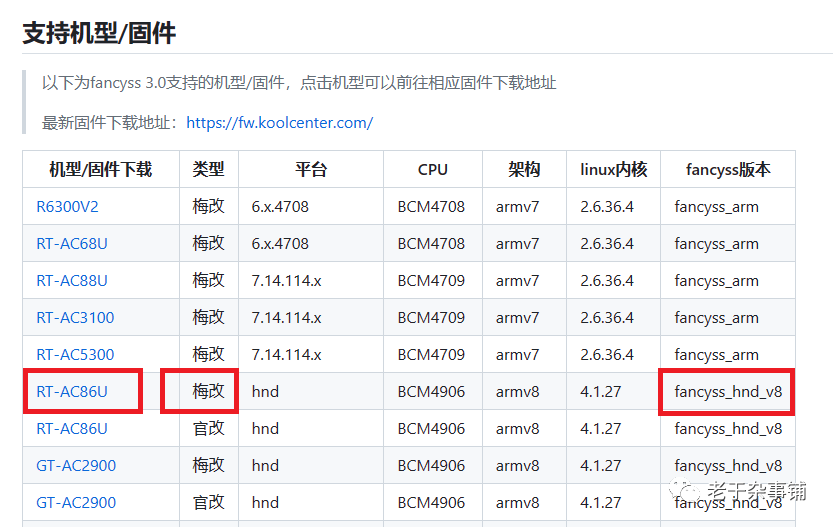Select BCM4906 in the RT-AC86U 官改 row
The width and height of the screenshot is (833, 527).
click(x=431, y=429)
